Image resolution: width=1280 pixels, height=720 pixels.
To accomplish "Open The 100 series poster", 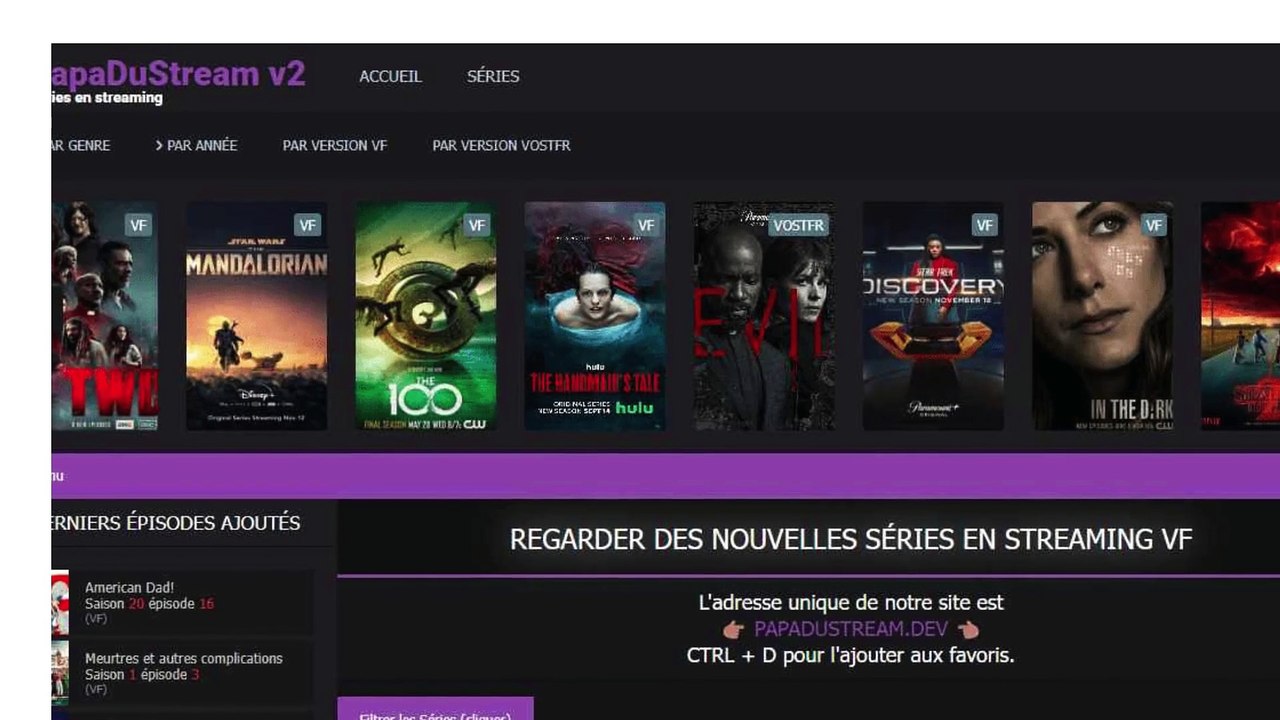I will point(425,316).
